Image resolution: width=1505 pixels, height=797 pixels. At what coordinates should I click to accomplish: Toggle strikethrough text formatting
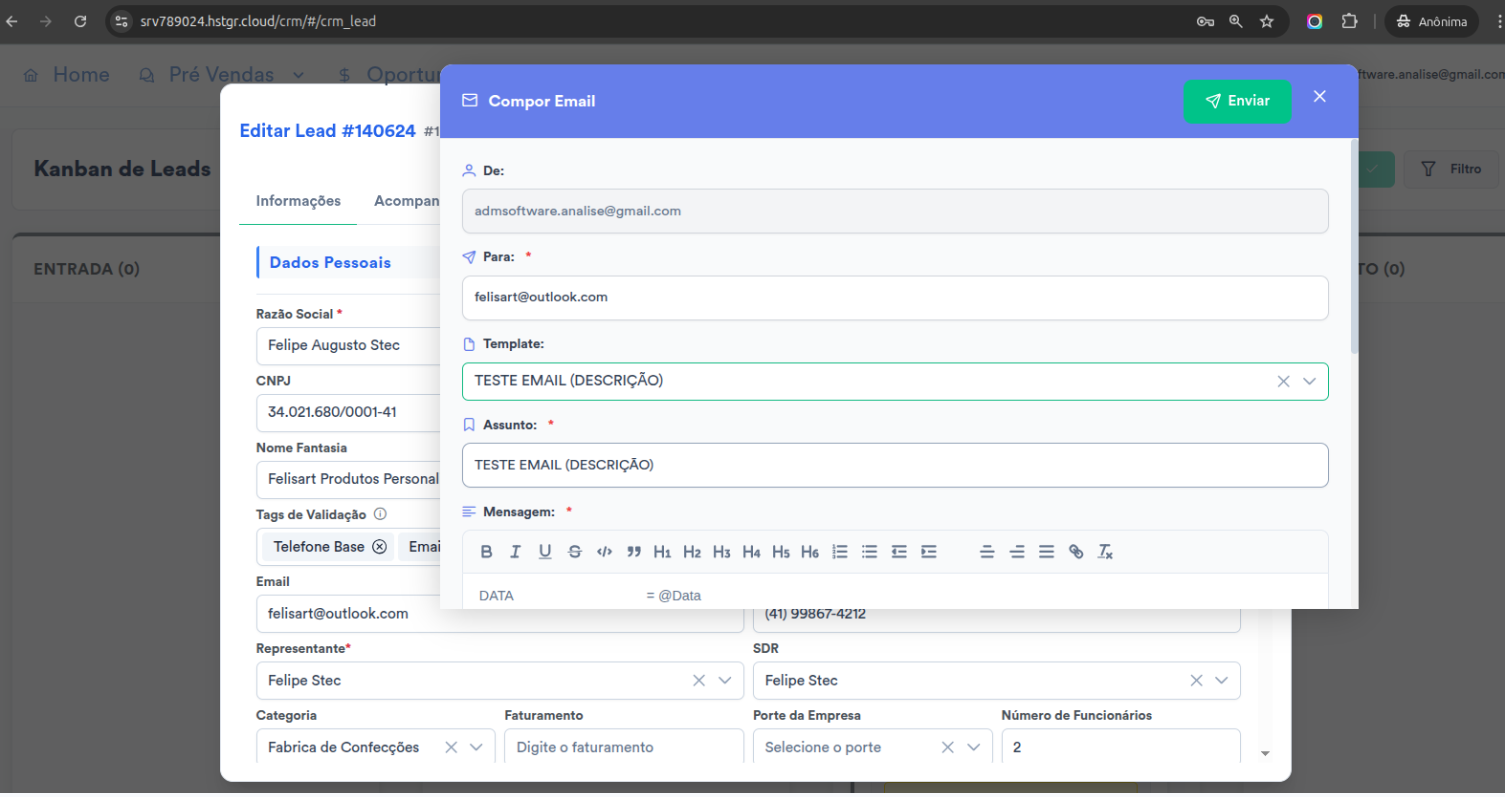pyautogui.click(x=574, y=552)
